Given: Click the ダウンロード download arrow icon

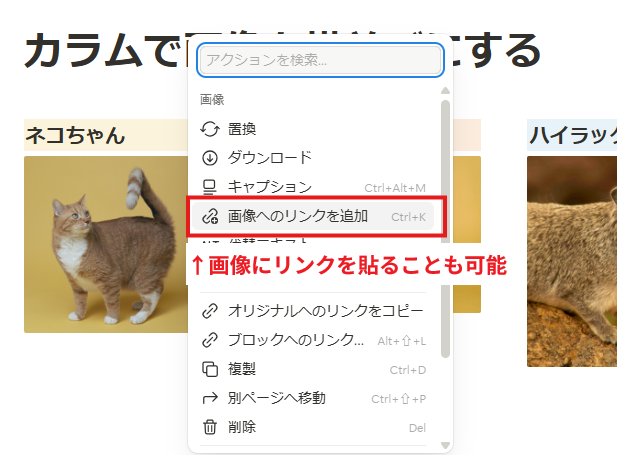Looking at the screenshot, I should pos(210,158).
